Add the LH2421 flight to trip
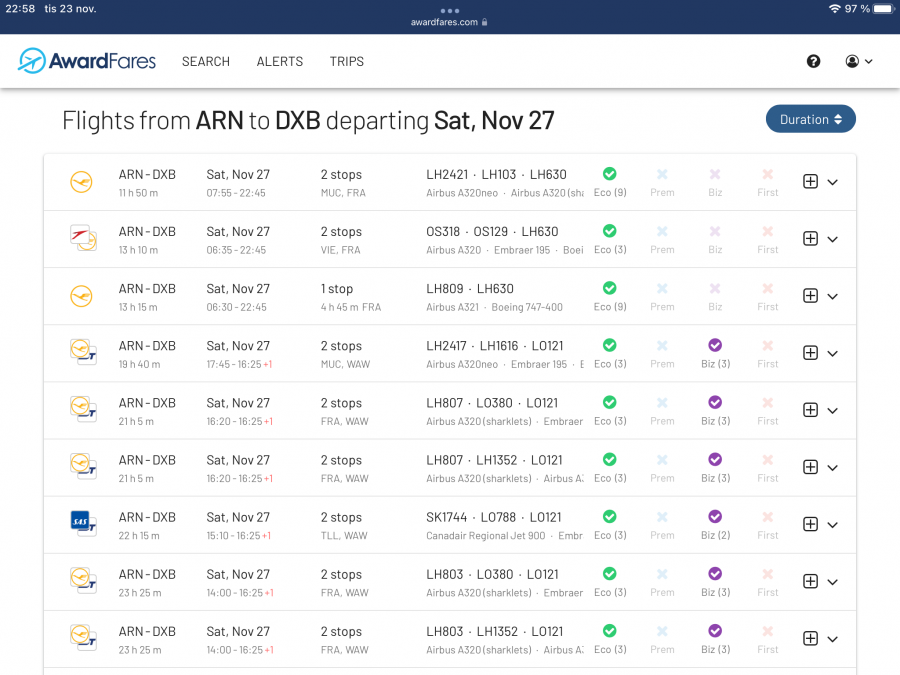 pos(810,182)
